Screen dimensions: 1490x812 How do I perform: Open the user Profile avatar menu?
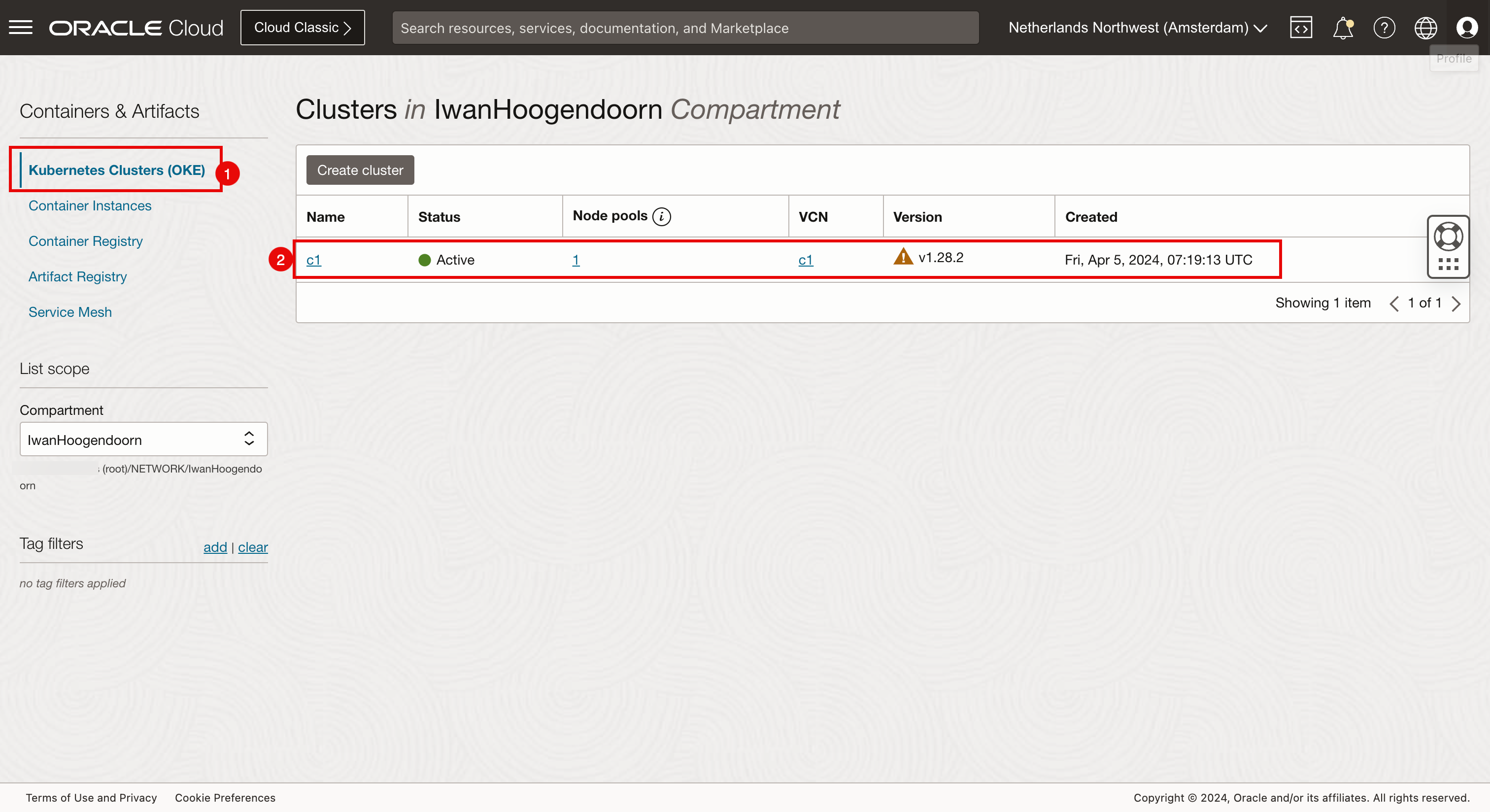pyautogui.click(x=1467, y=27)
